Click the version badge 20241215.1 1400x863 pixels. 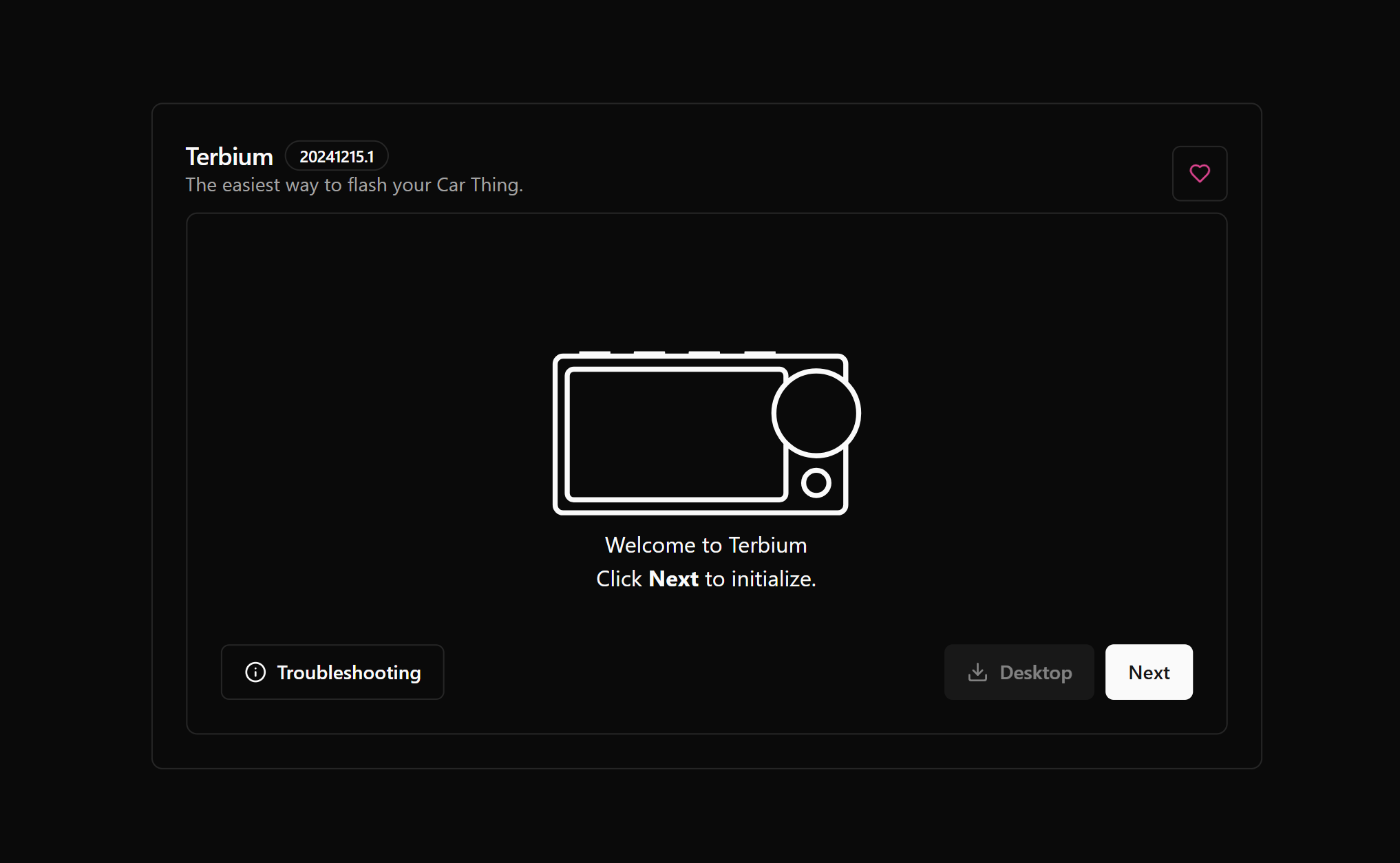pyautogui.click(x=337, y=156)
